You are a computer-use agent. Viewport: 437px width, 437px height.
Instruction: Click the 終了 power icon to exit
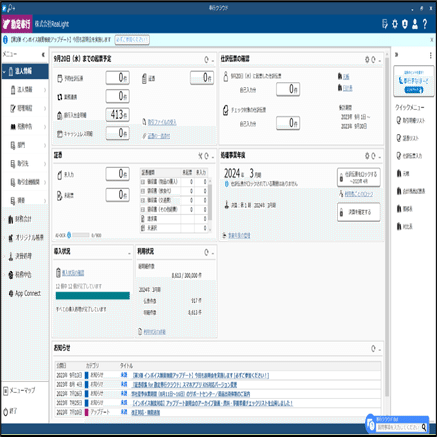pos(5,412)
